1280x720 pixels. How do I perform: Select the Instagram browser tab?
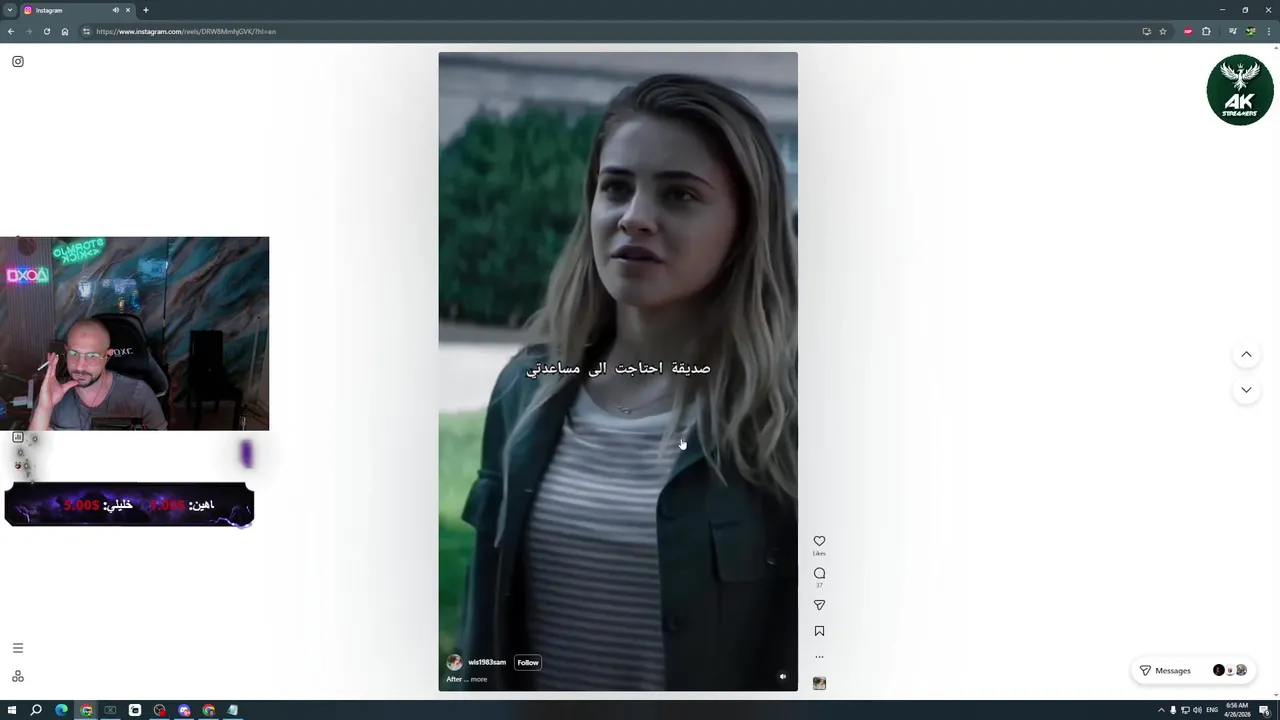(78, 10)
